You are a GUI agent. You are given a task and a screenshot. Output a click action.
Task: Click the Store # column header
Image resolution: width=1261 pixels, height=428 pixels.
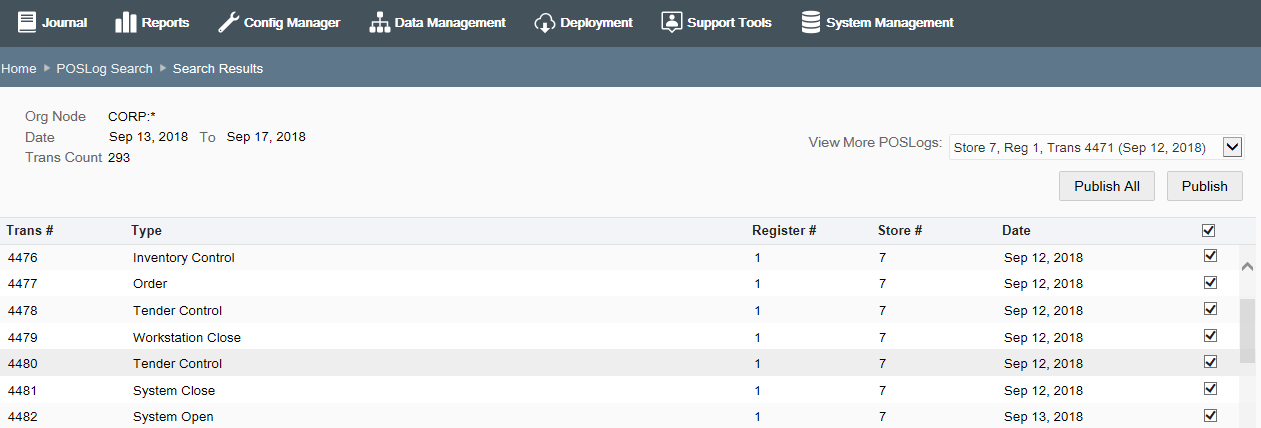900,230
